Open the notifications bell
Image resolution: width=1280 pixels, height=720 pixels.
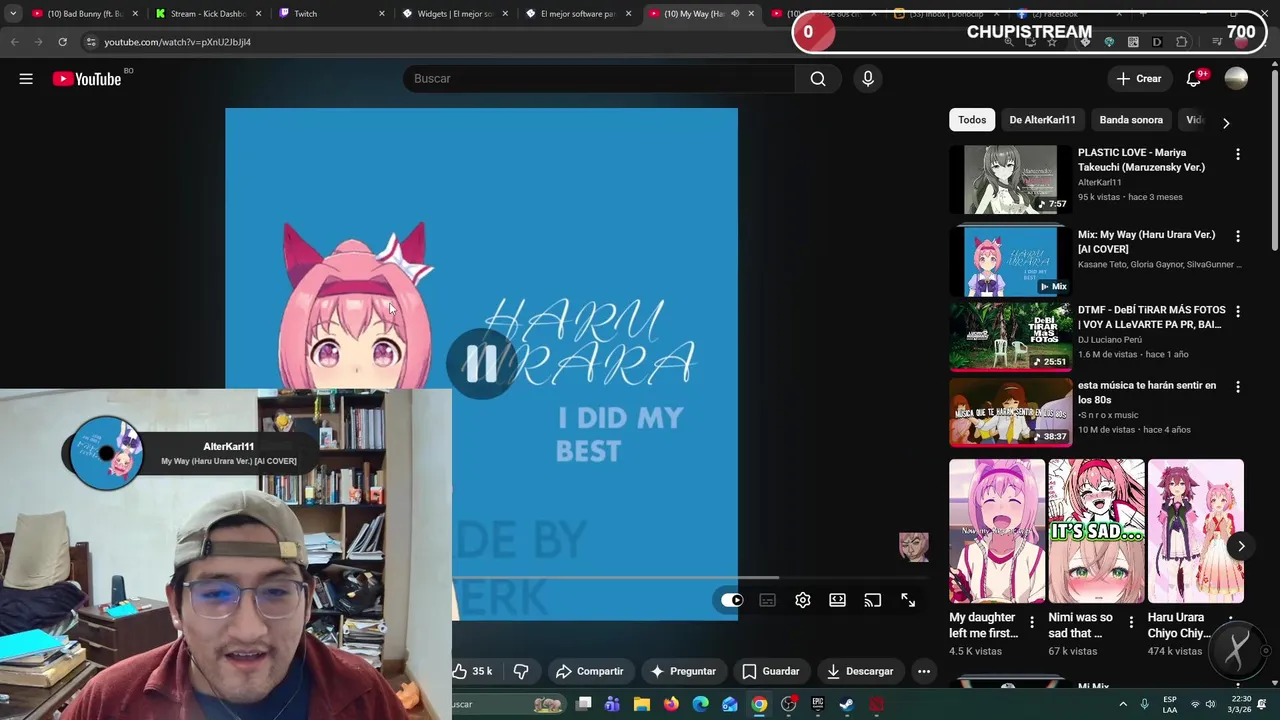pos(1194,79)
